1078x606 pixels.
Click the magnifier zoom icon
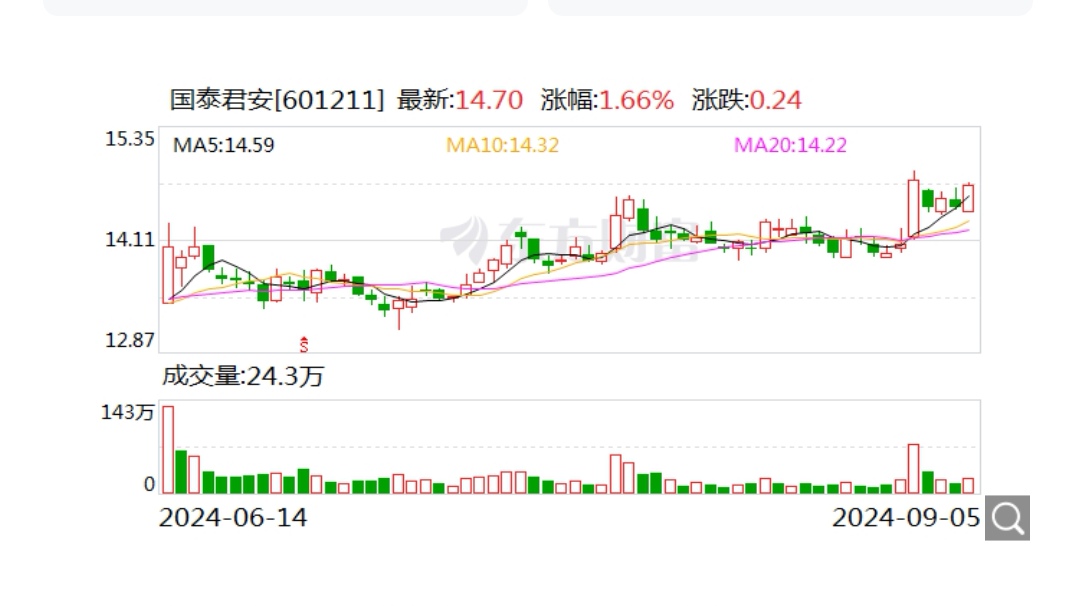click(x=1008, y=517)
